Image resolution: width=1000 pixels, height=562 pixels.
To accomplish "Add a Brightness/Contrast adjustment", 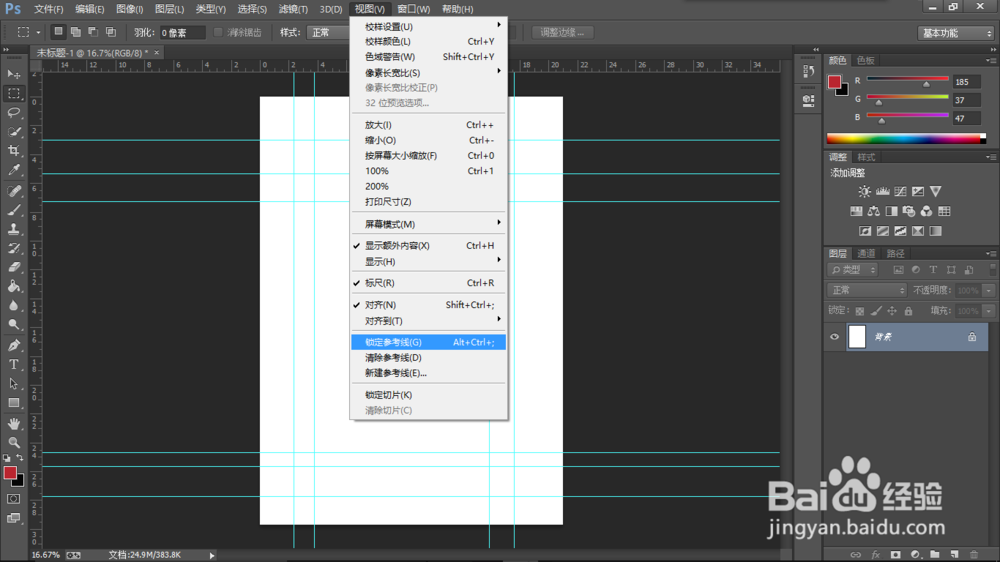I will pos(864,191).
